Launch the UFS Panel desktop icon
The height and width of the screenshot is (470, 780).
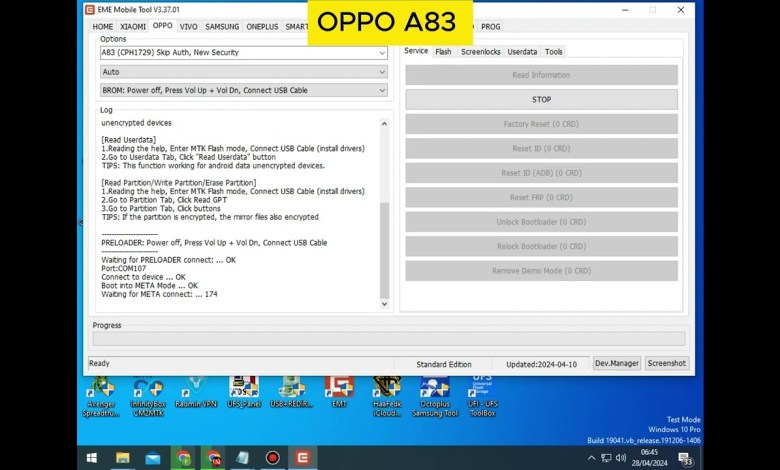pos(243,392)
